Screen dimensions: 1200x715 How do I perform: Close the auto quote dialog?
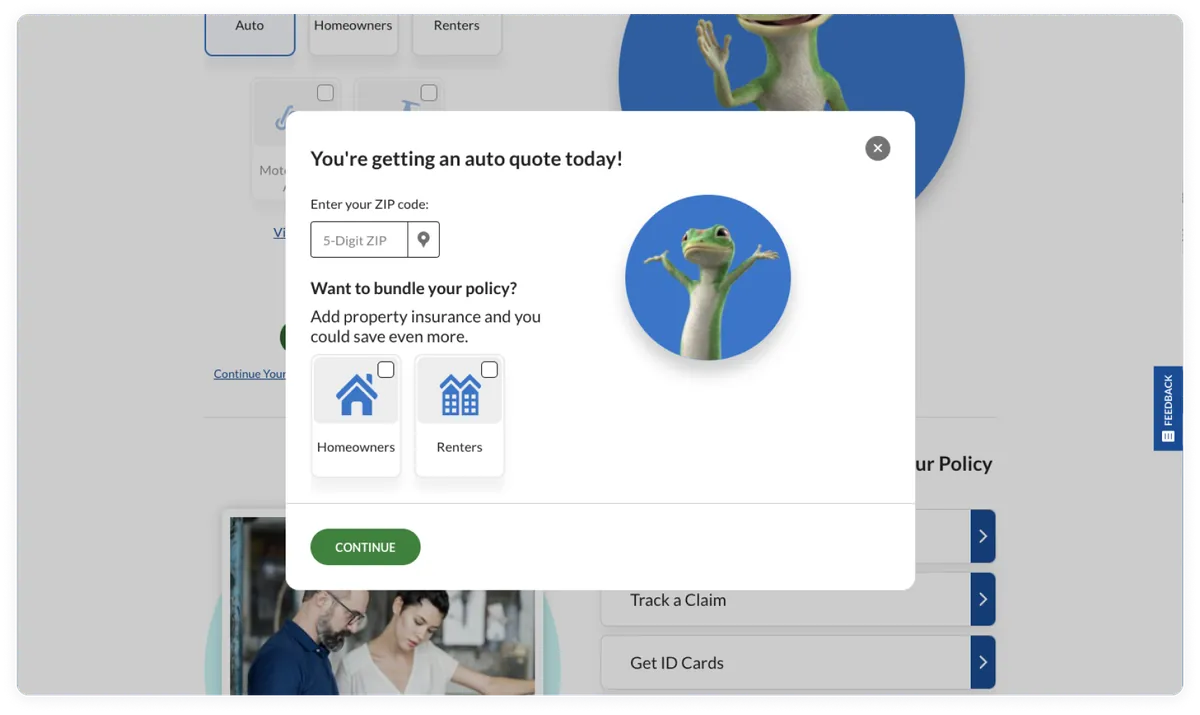click(877, 148)
